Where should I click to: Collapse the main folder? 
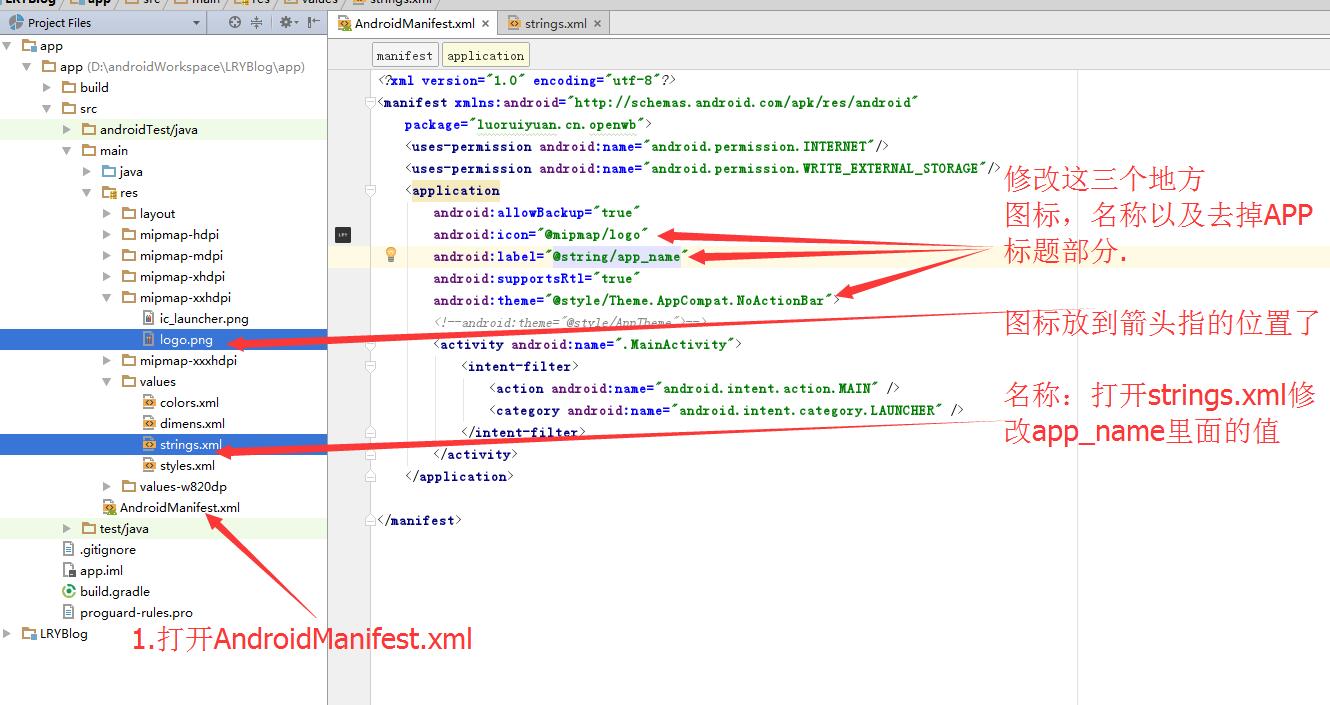tap(67, 150)
